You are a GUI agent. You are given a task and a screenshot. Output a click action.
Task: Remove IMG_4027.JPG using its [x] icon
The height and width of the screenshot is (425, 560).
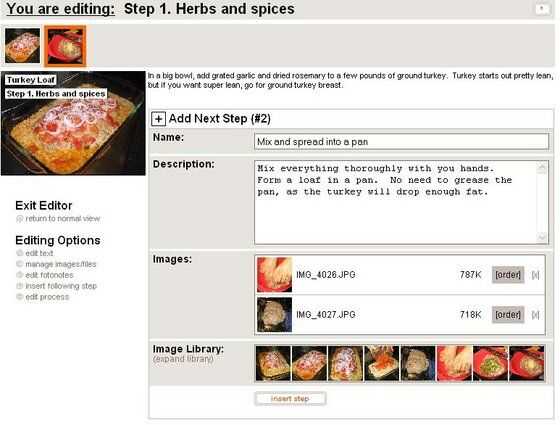point(535,315)
